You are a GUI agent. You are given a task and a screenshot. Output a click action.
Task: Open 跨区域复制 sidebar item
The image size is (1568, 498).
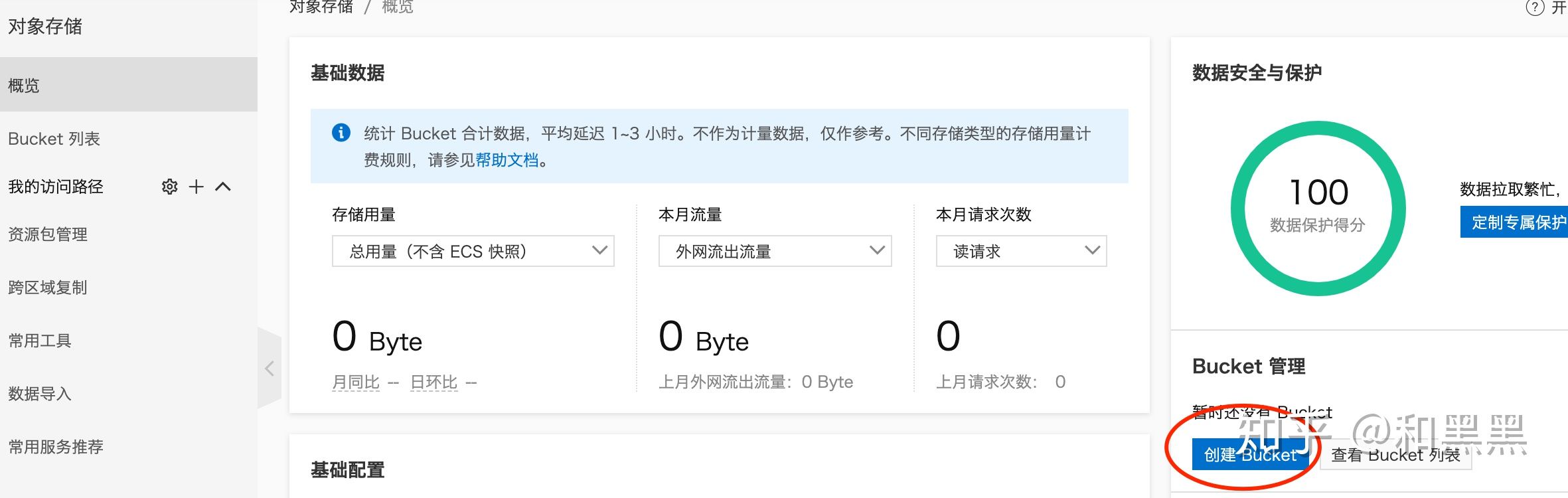click(x=48, y=288)
